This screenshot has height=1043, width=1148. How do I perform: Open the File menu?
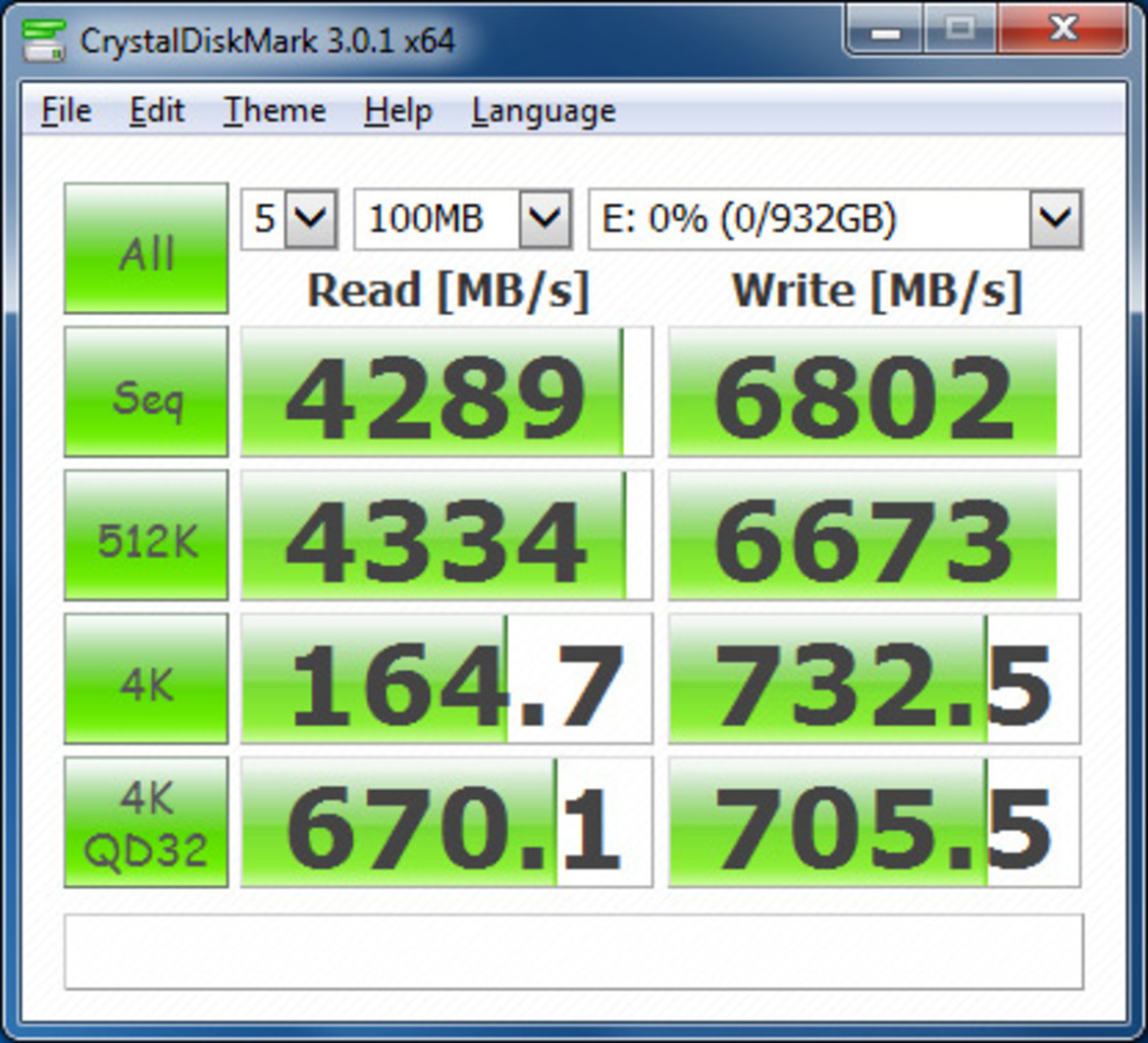point(67,111)
